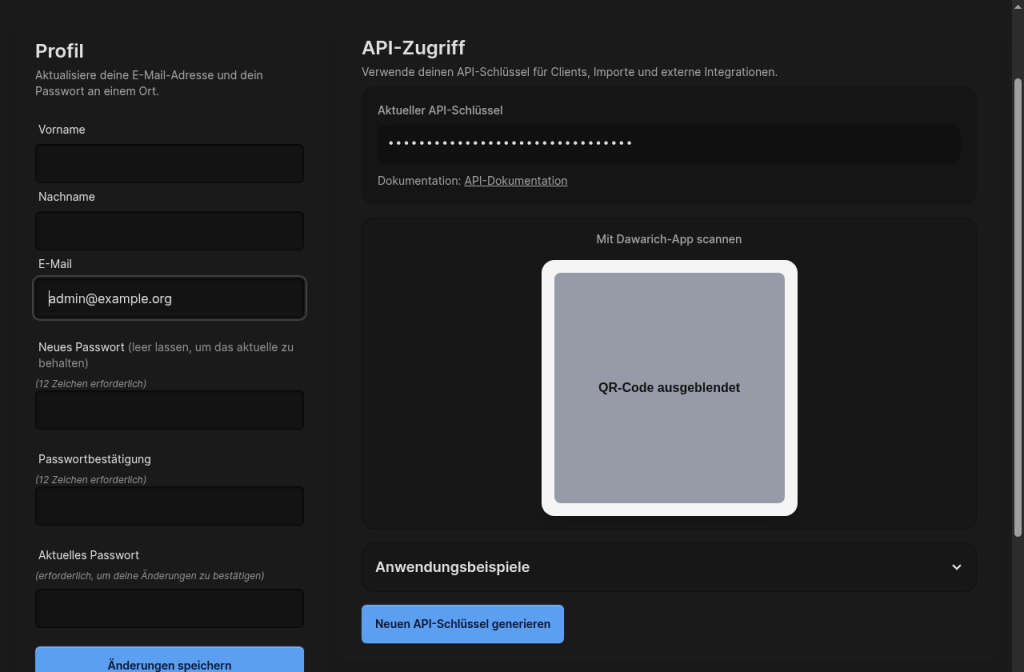1024x672 pixels.
Task: Click the Neues Passwort input field
Action: point(169,410)
